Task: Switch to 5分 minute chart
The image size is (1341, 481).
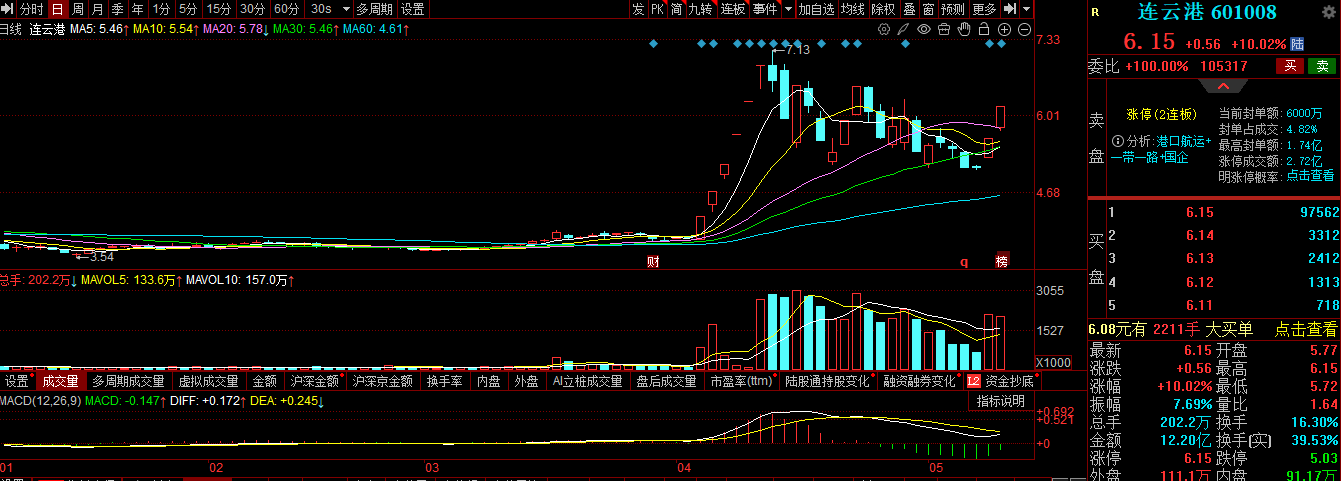Action: [188, 9]
